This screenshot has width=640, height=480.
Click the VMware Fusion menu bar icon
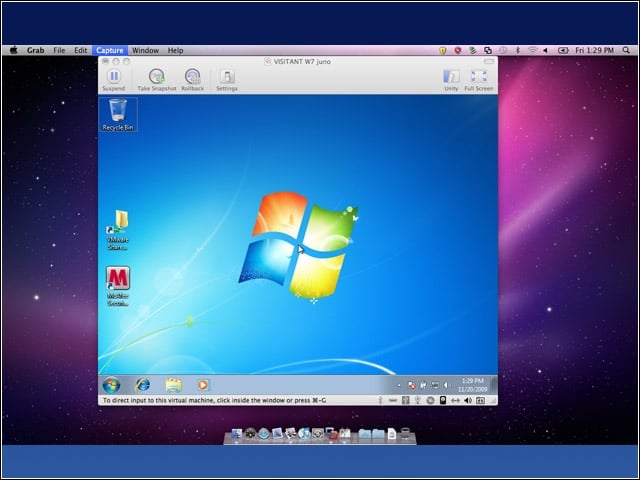[x=488, y=50]
